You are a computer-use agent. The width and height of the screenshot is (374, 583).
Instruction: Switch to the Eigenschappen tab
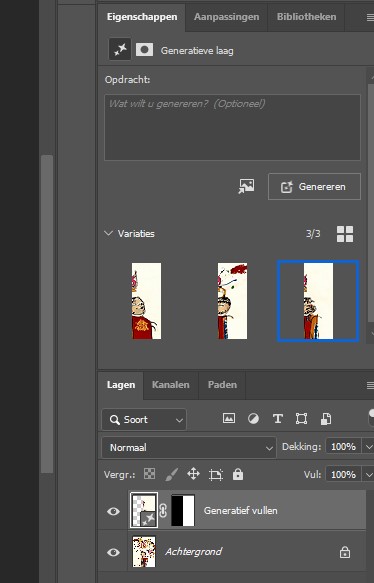pos(142,17)
